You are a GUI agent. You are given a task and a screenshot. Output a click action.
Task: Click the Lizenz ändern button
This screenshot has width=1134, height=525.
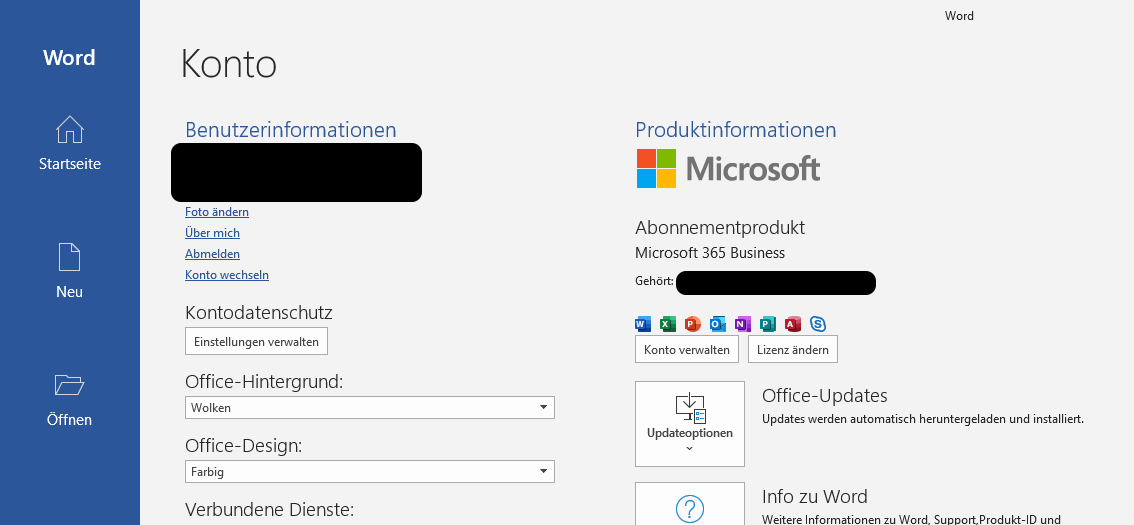coord(793,349)
